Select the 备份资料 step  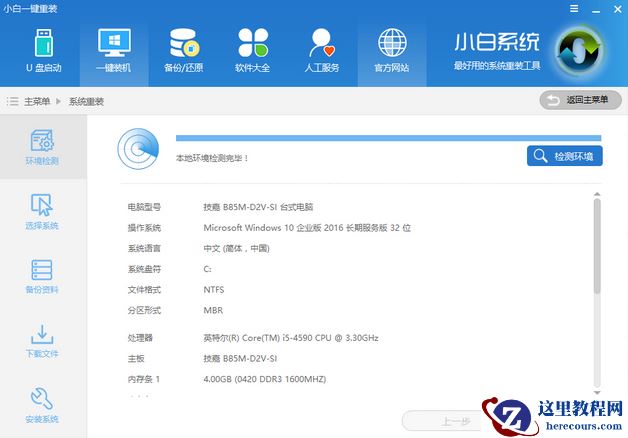click(42, 276)
